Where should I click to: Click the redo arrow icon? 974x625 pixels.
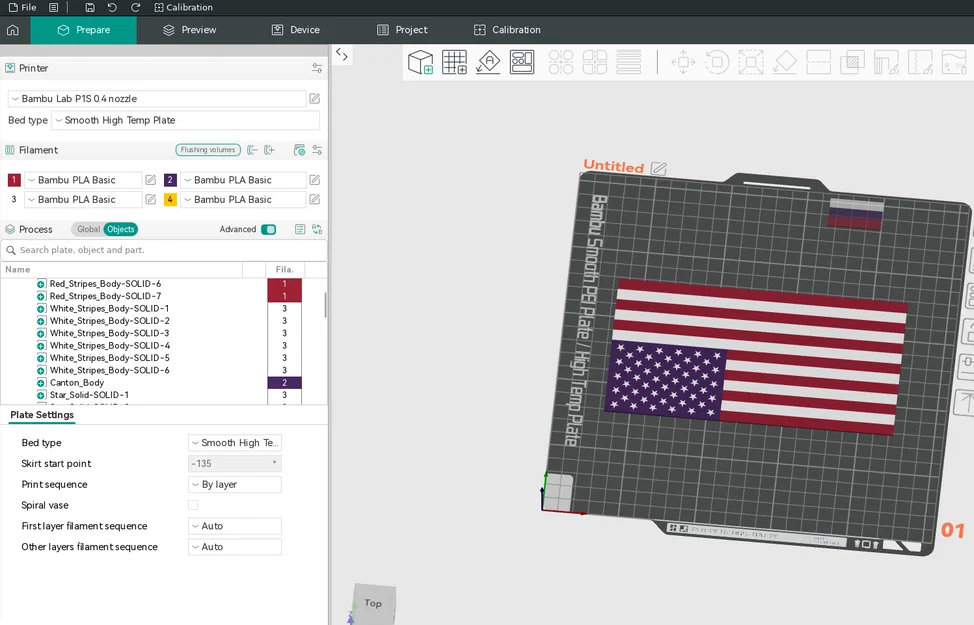(135, 7)
